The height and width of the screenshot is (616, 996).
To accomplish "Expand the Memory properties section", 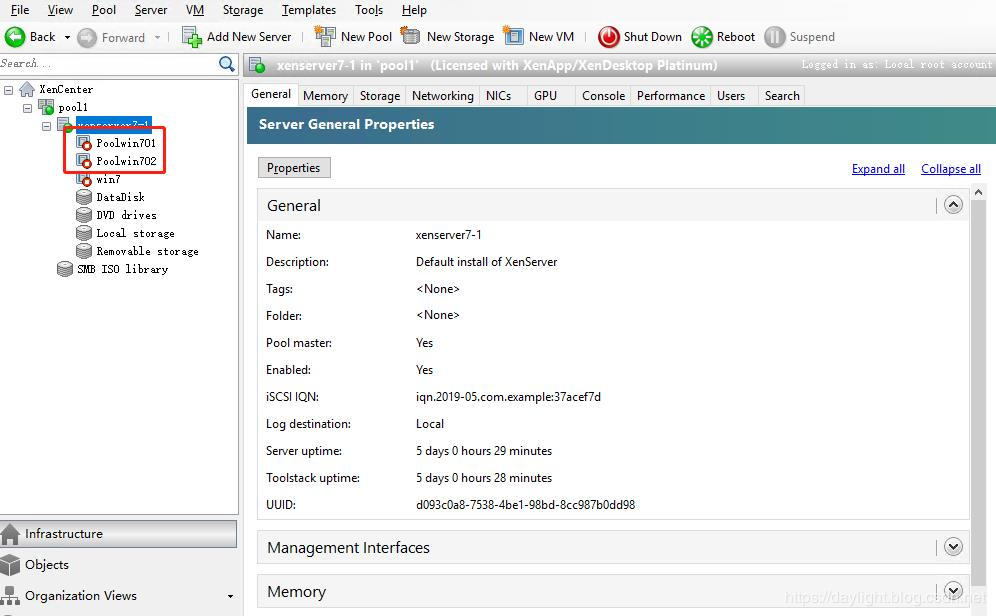I will pos(953,590).
